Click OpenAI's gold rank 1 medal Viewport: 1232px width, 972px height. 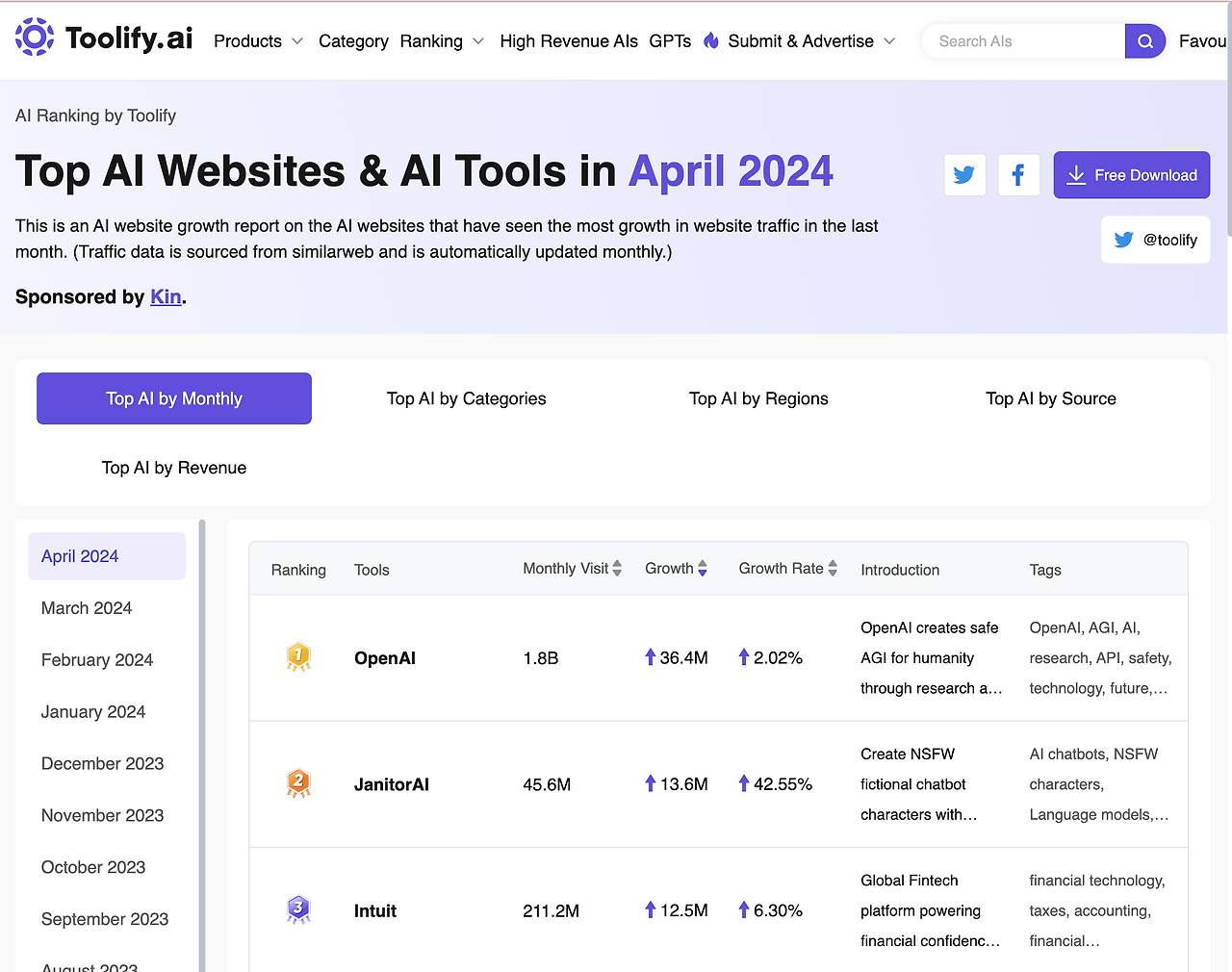pos(298,657)
